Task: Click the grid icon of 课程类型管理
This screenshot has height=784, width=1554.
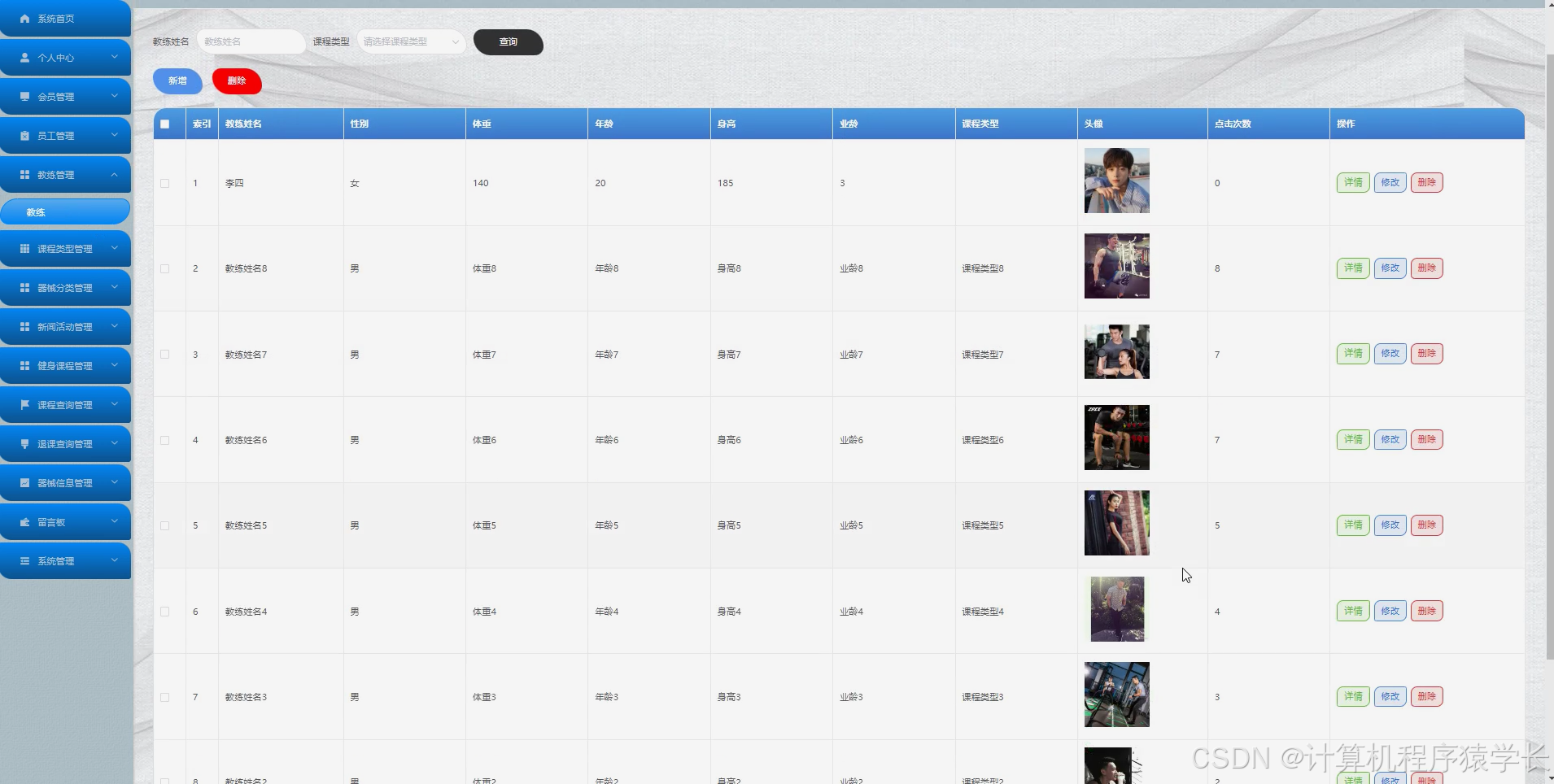Action: pos(24,248)
